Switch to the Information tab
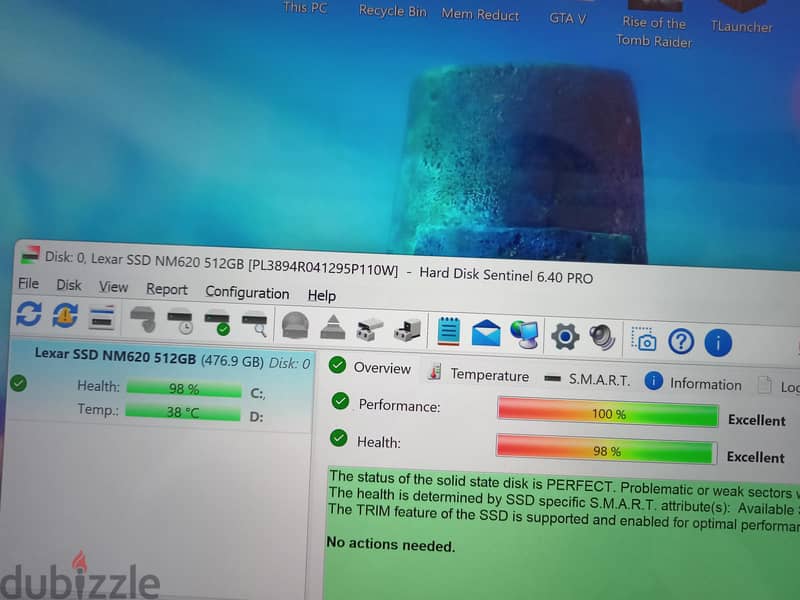The image size is (800, 600). [x=693, y=383]
